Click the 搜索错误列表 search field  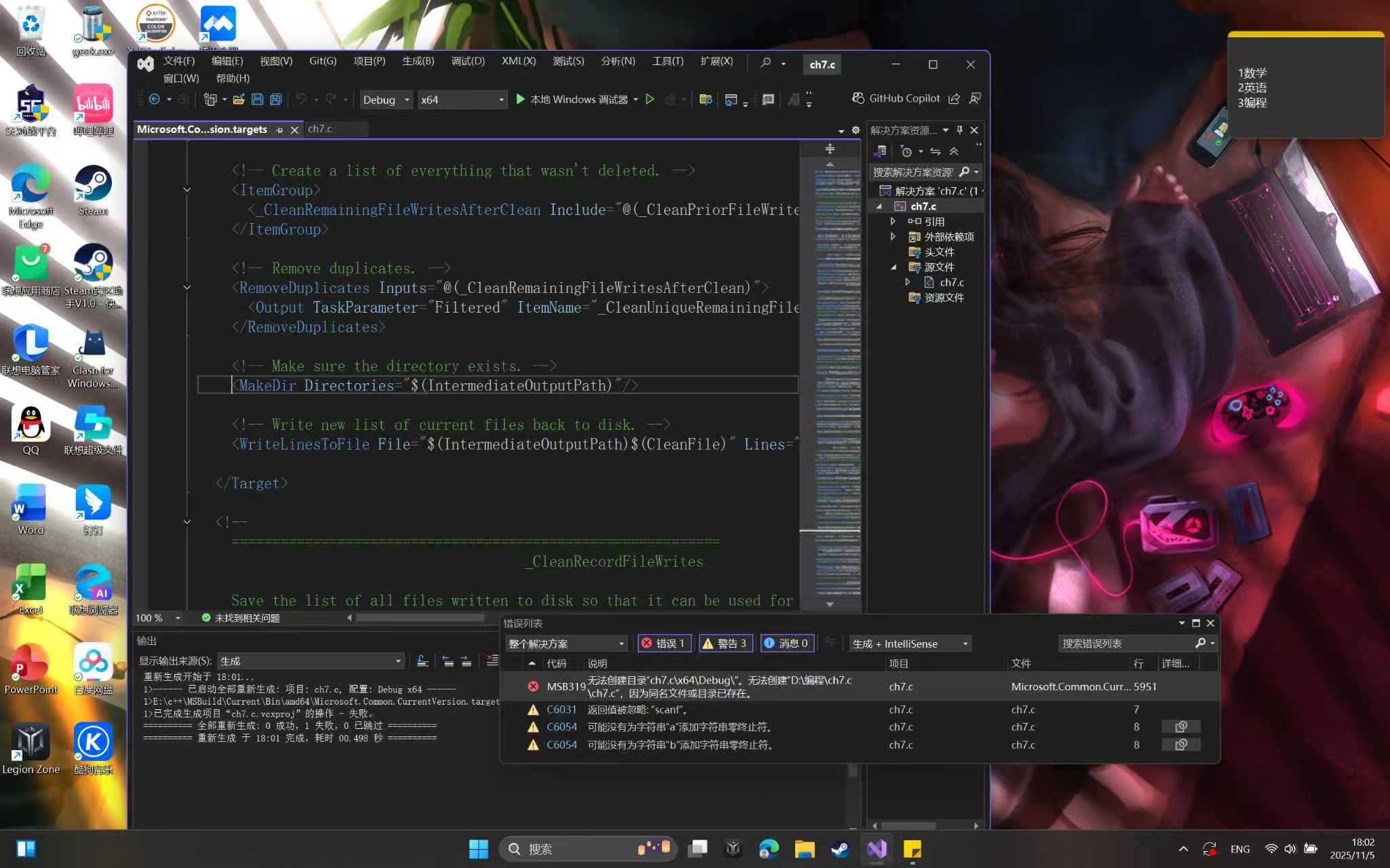[1126, 644]
